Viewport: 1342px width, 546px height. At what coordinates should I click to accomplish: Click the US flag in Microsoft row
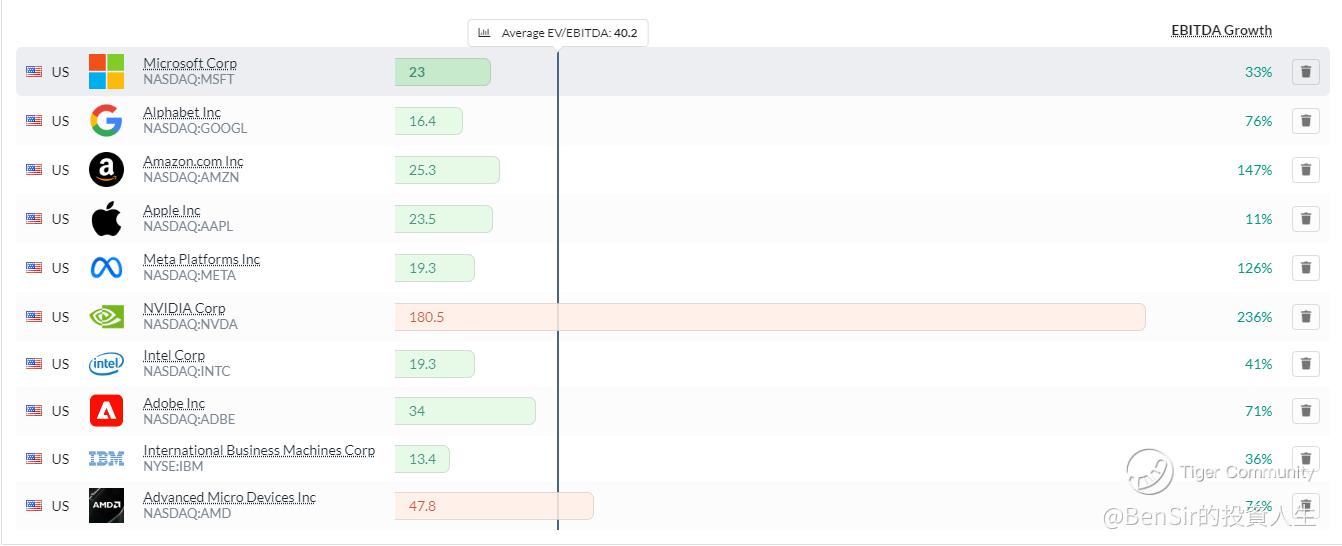click(x=34, y=72)
